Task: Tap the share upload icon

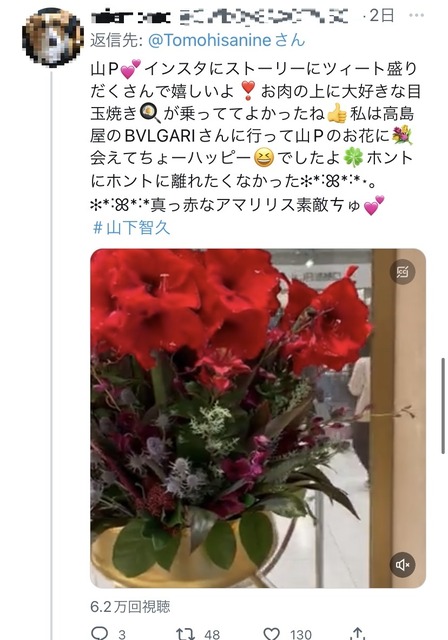Action: tap(357, 633)
